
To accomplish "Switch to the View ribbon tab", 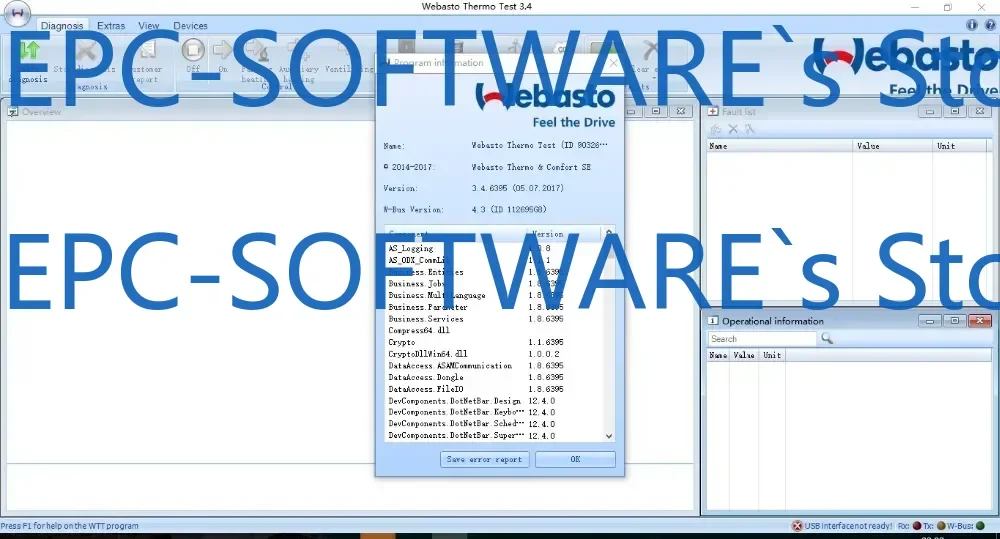I will [149, 26].
